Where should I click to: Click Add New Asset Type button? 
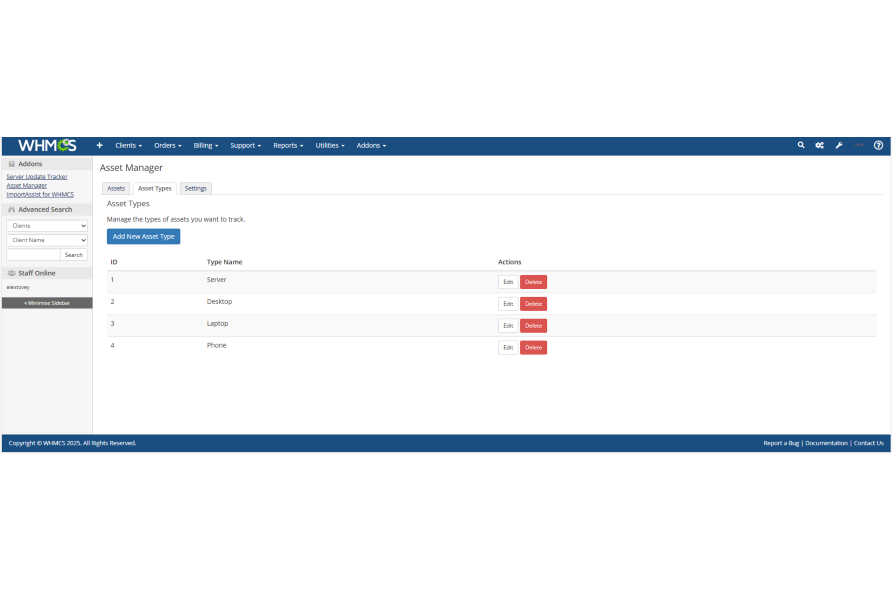(143, 237)
